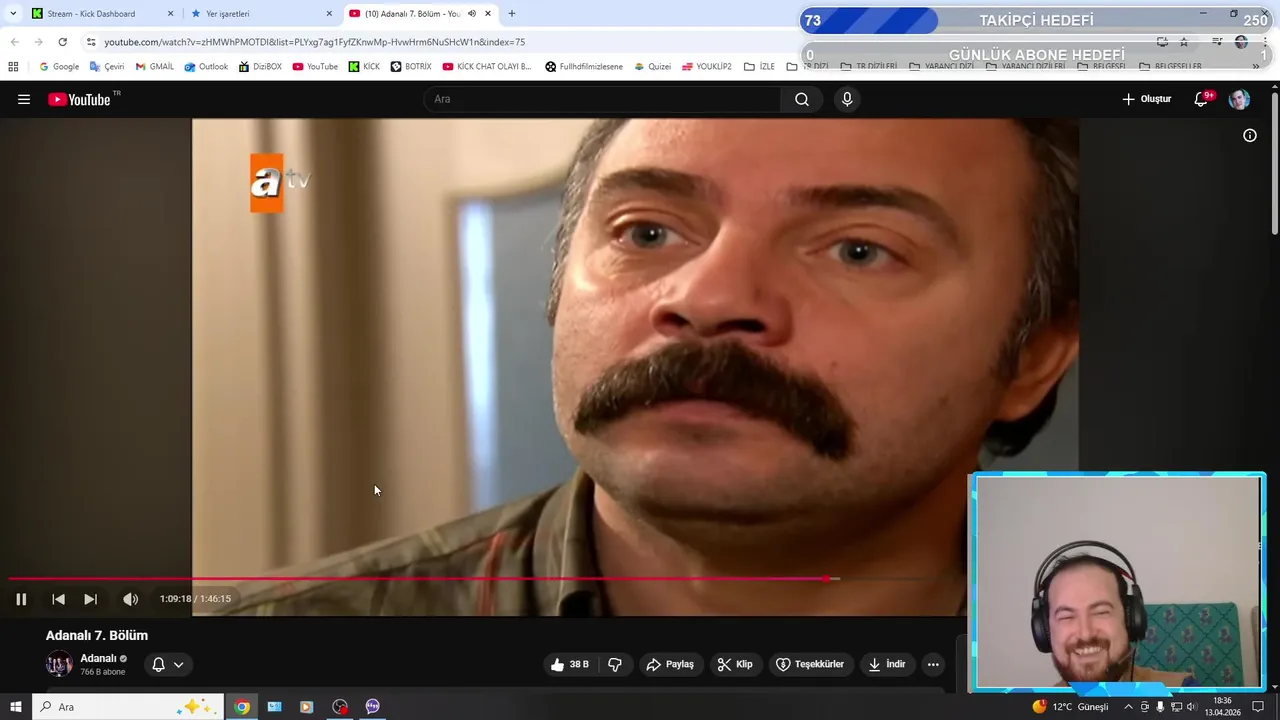The height and width of the screenshot is (720, 1280).
Task: Create a clip with Klip button
Action: click(x=735, y=664)
